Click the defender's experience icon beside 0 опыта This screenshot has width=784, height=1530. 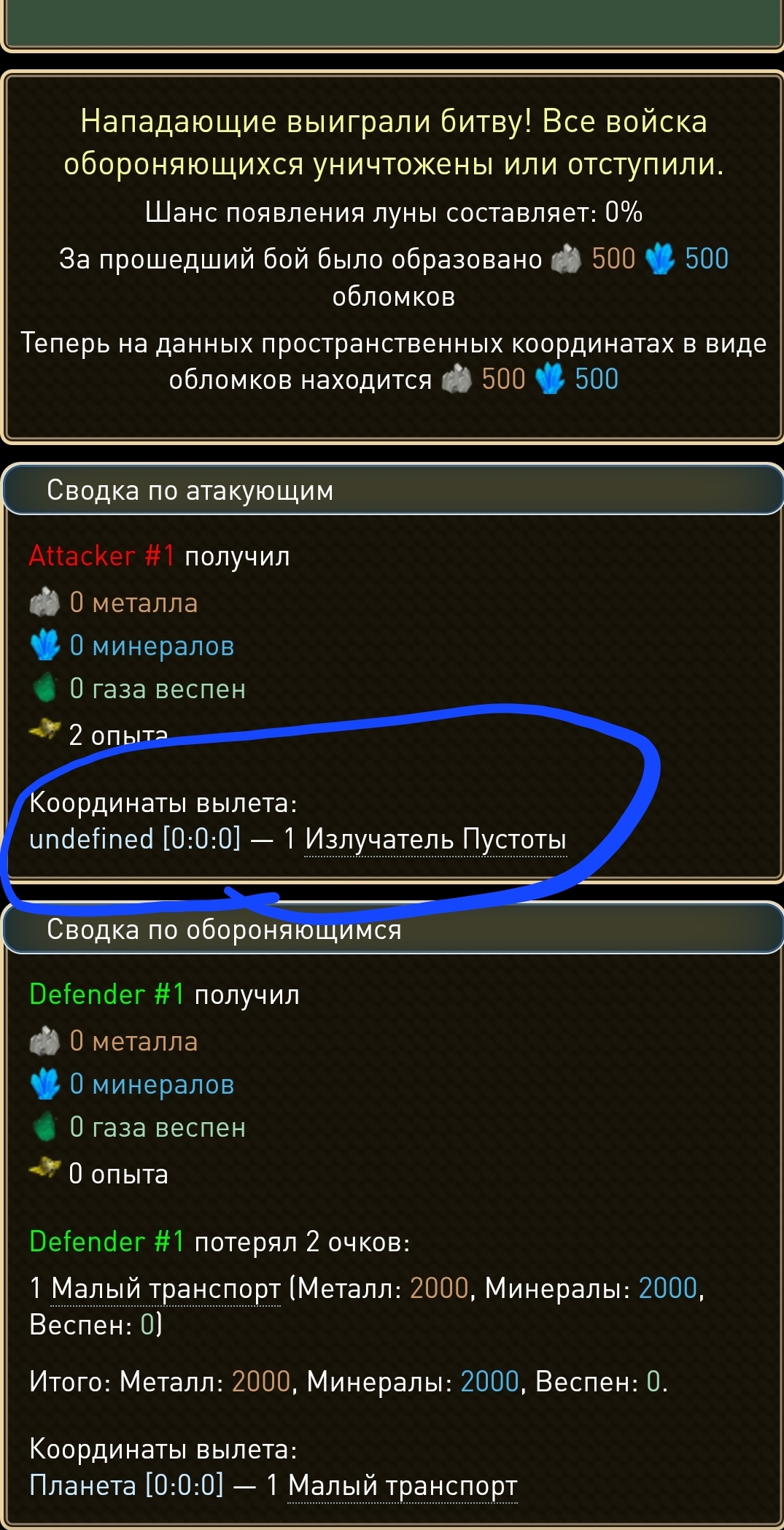pyautogui.click(x=44, y=1168)
